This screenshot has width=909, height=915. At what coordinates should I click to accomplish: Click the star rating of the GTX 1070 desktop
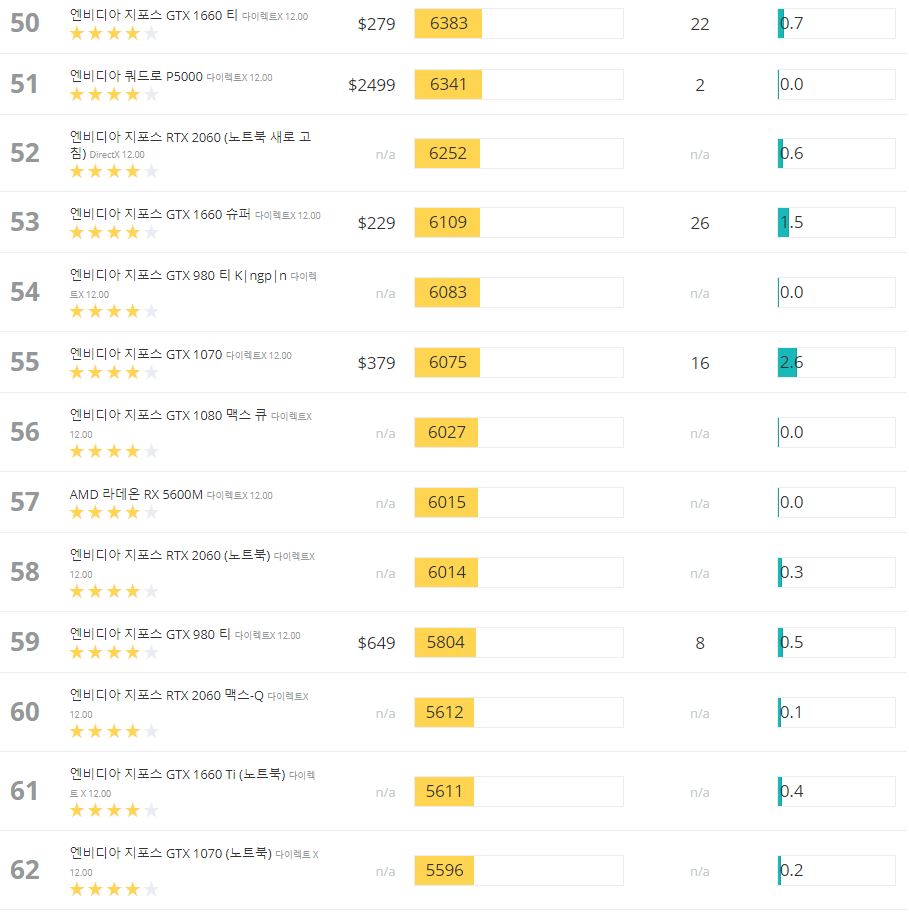pos(114,372)
